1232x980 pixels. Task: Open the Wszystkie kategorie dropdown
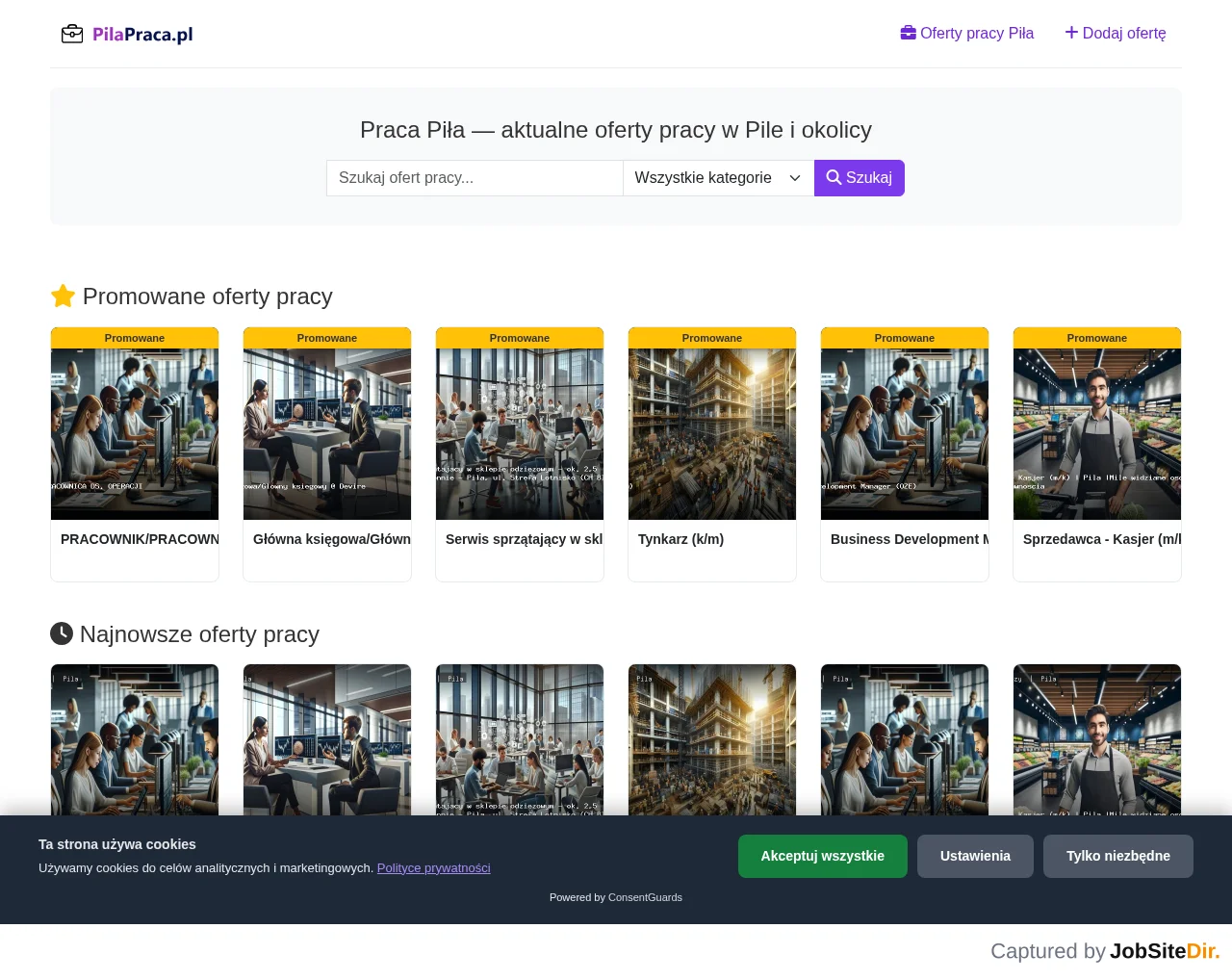point(718,178)
